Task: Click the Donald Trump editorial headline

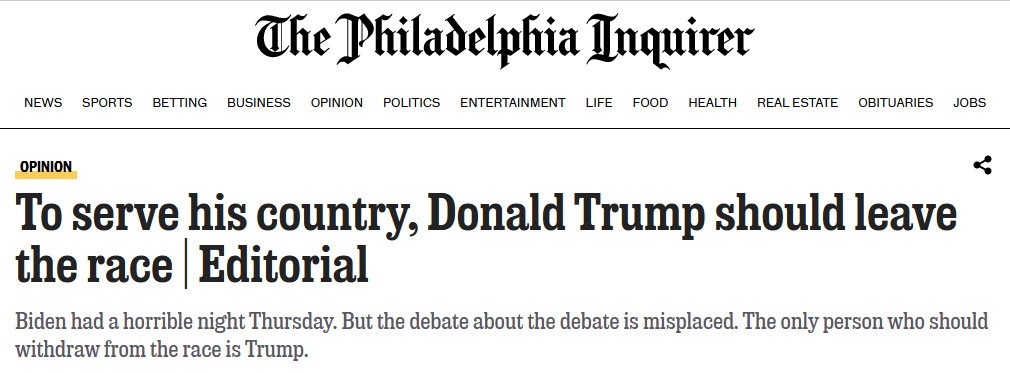Action: coord(486,239)
